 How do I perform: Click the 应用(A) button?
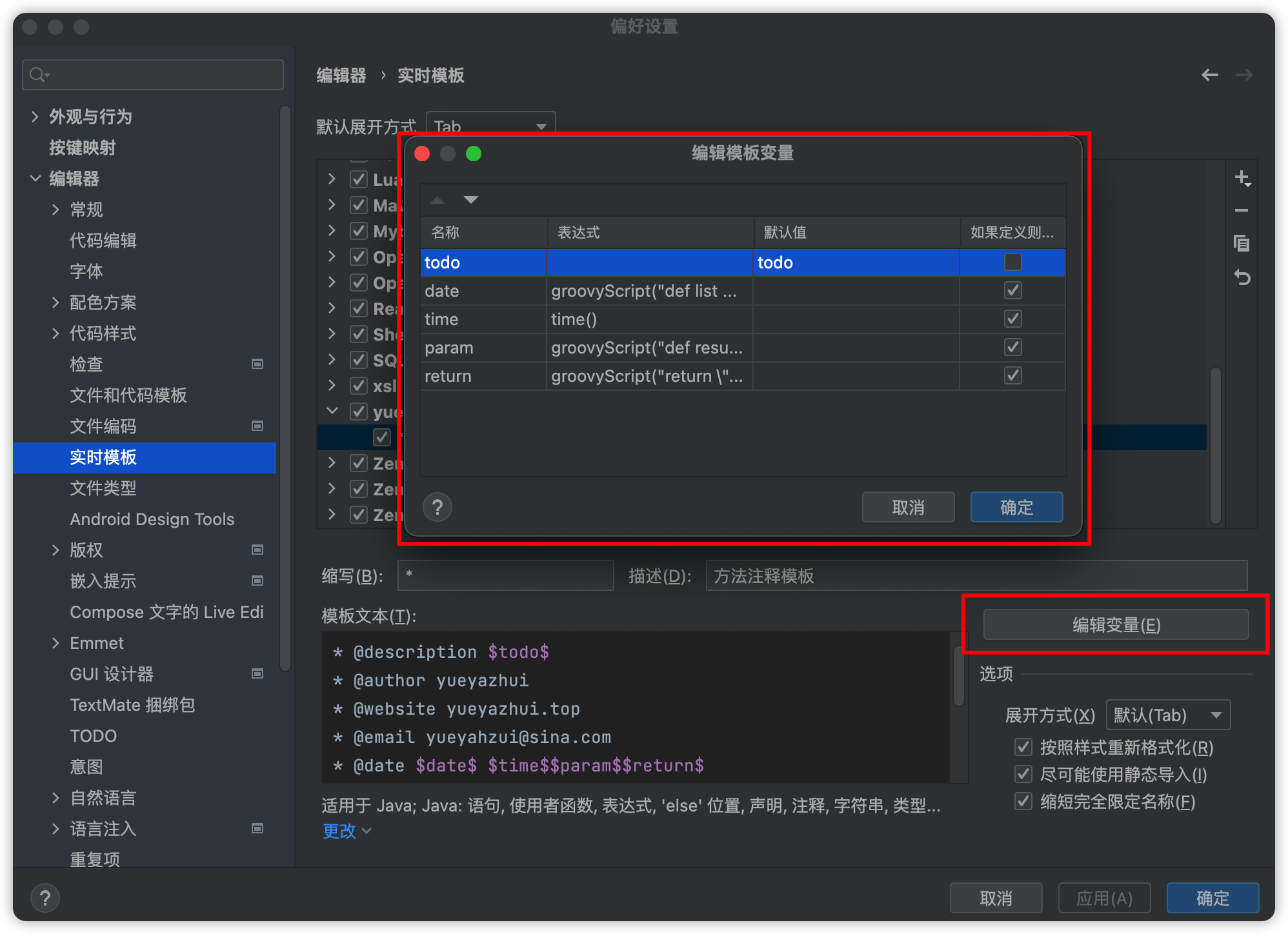(1104, 898)
